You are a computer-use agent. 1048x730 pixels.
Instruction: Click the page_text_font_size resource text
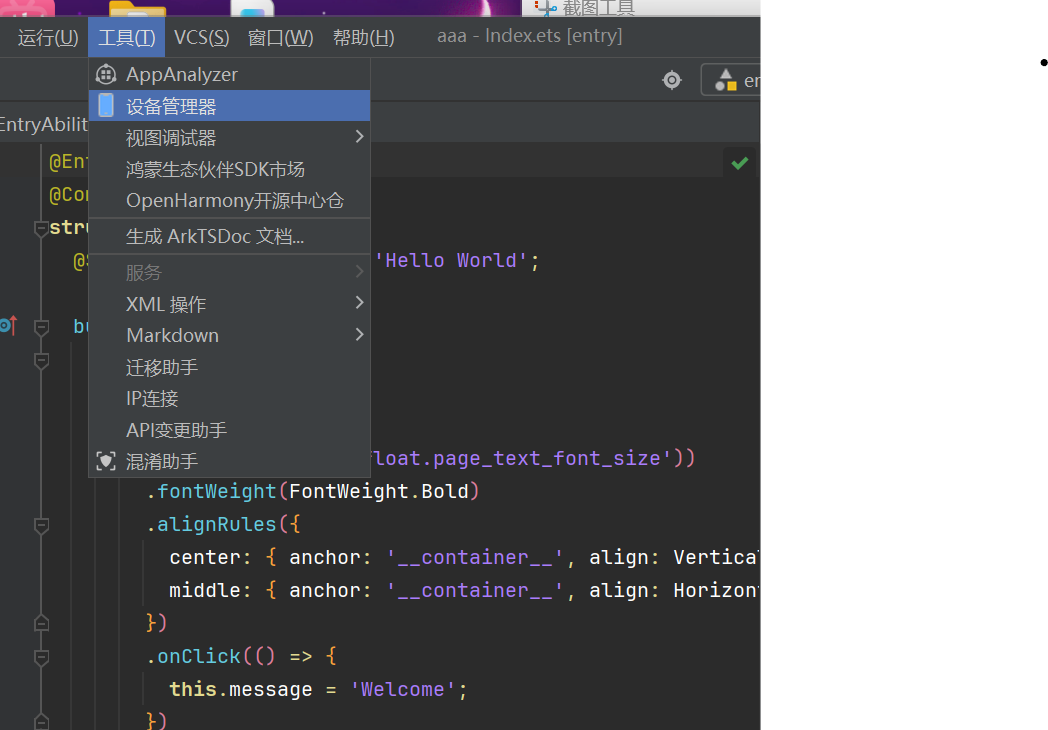[547, 458]
